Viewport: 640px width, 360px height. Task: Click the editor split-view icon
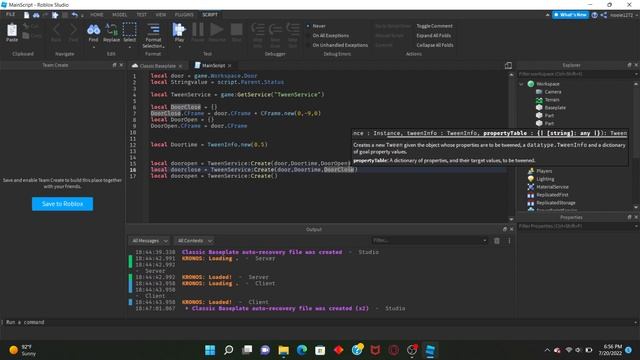tap(508, 65)
